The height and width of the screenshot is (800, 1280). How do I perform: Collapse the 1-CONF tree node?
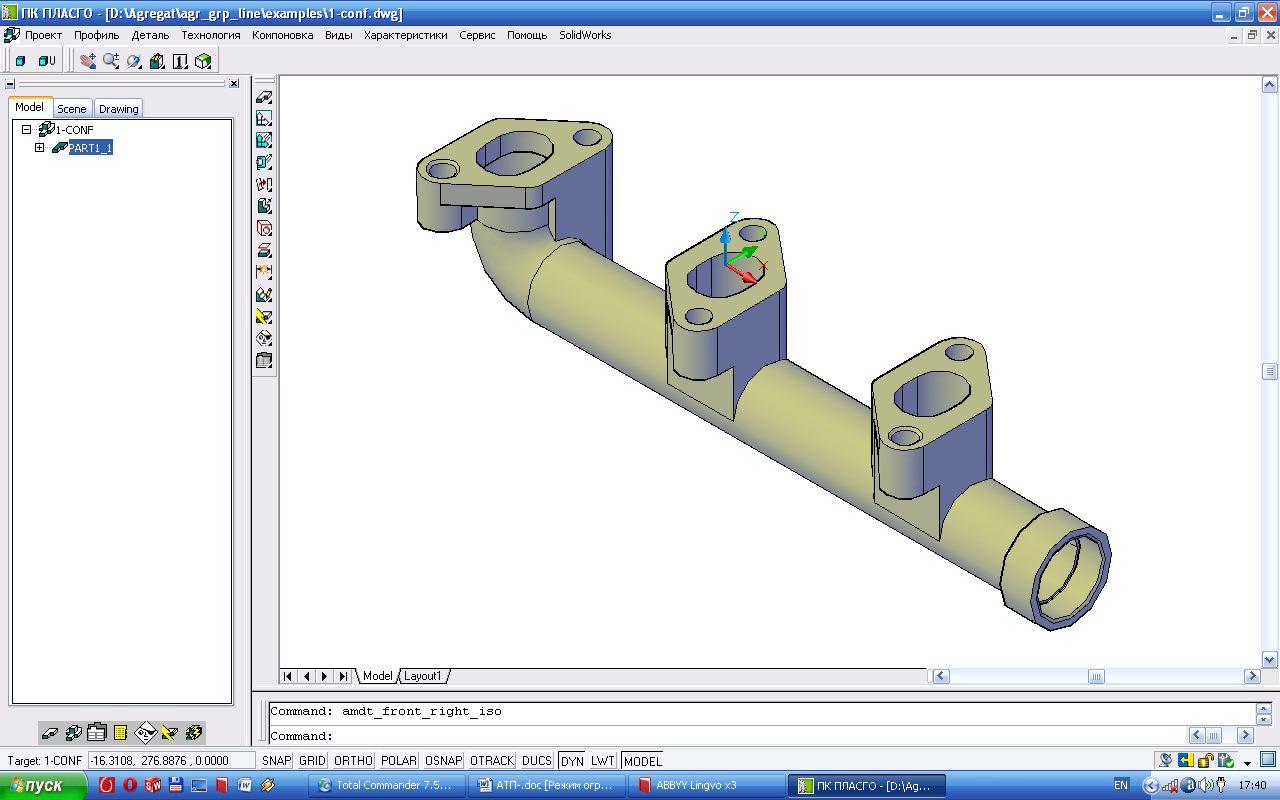tap(26, 130)
